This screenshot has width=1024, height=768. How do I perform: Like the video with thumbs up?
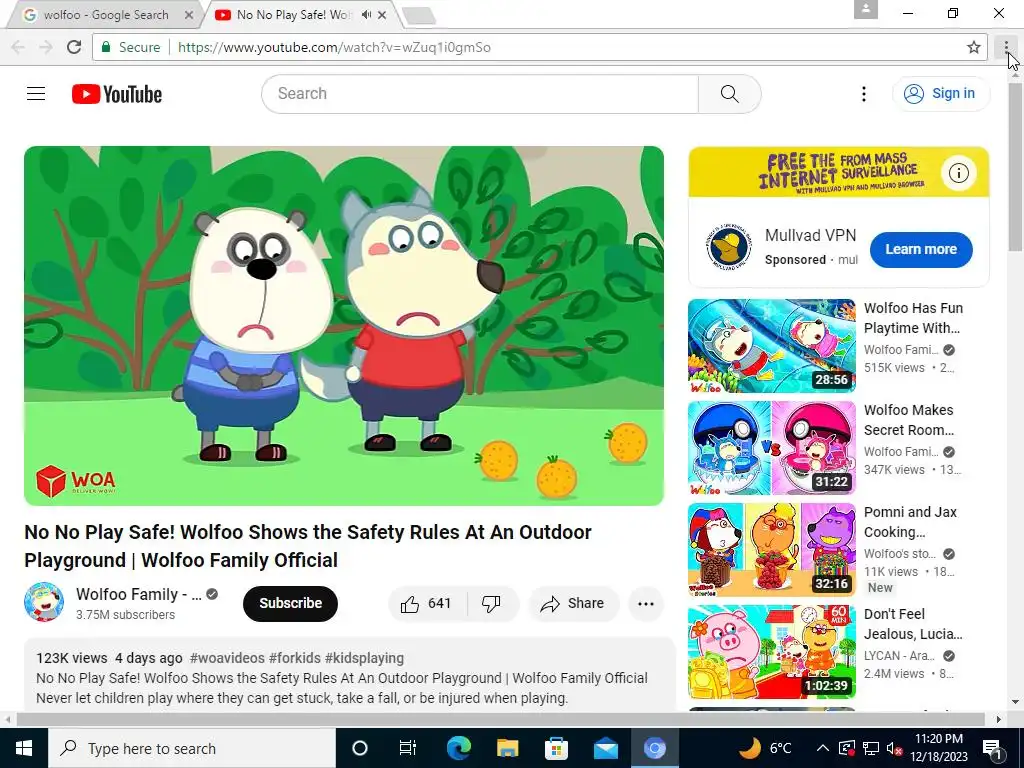click(x=428, y=603)
